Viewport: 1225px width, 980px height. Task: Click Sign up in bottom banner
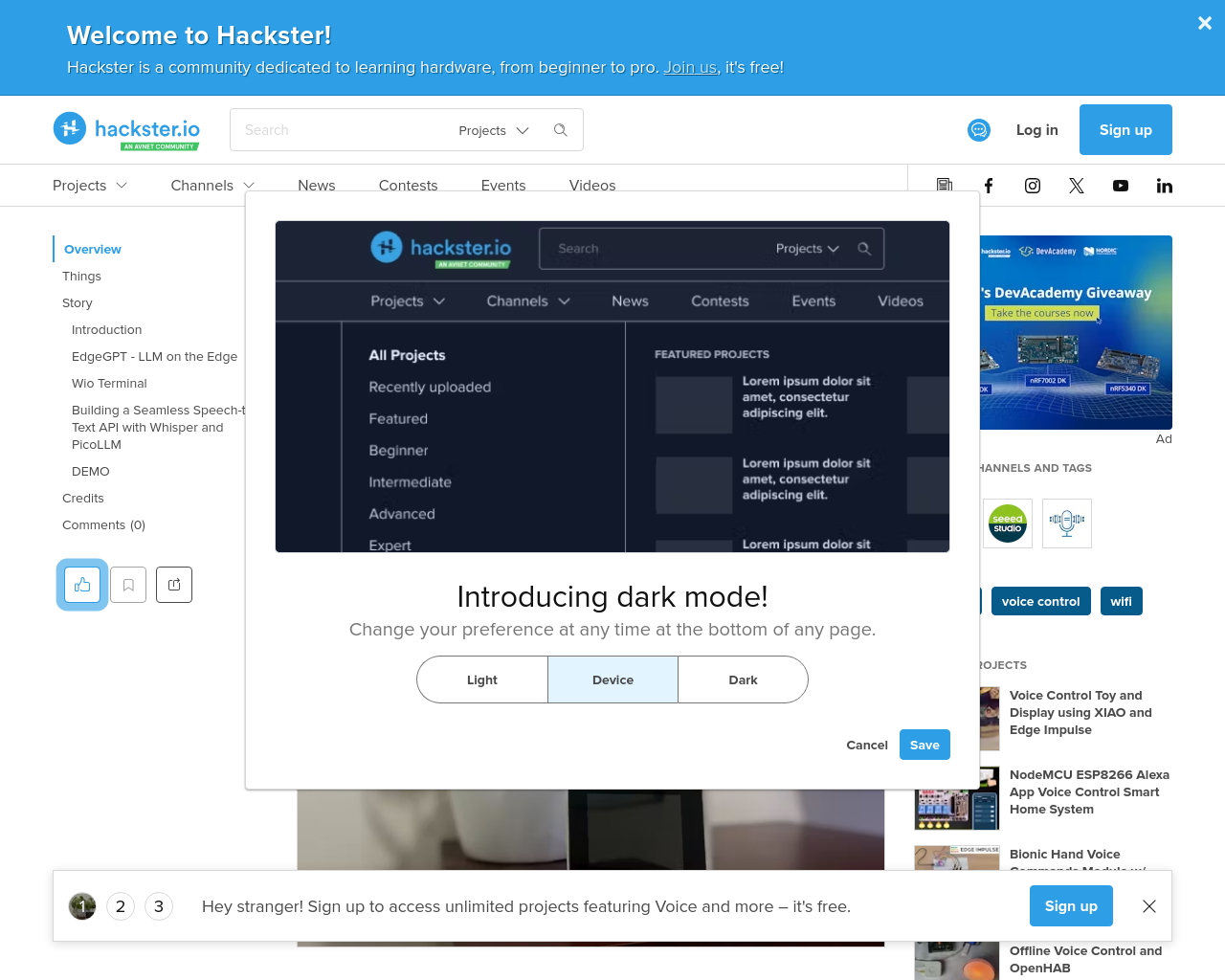click(x=1071, y=906)
